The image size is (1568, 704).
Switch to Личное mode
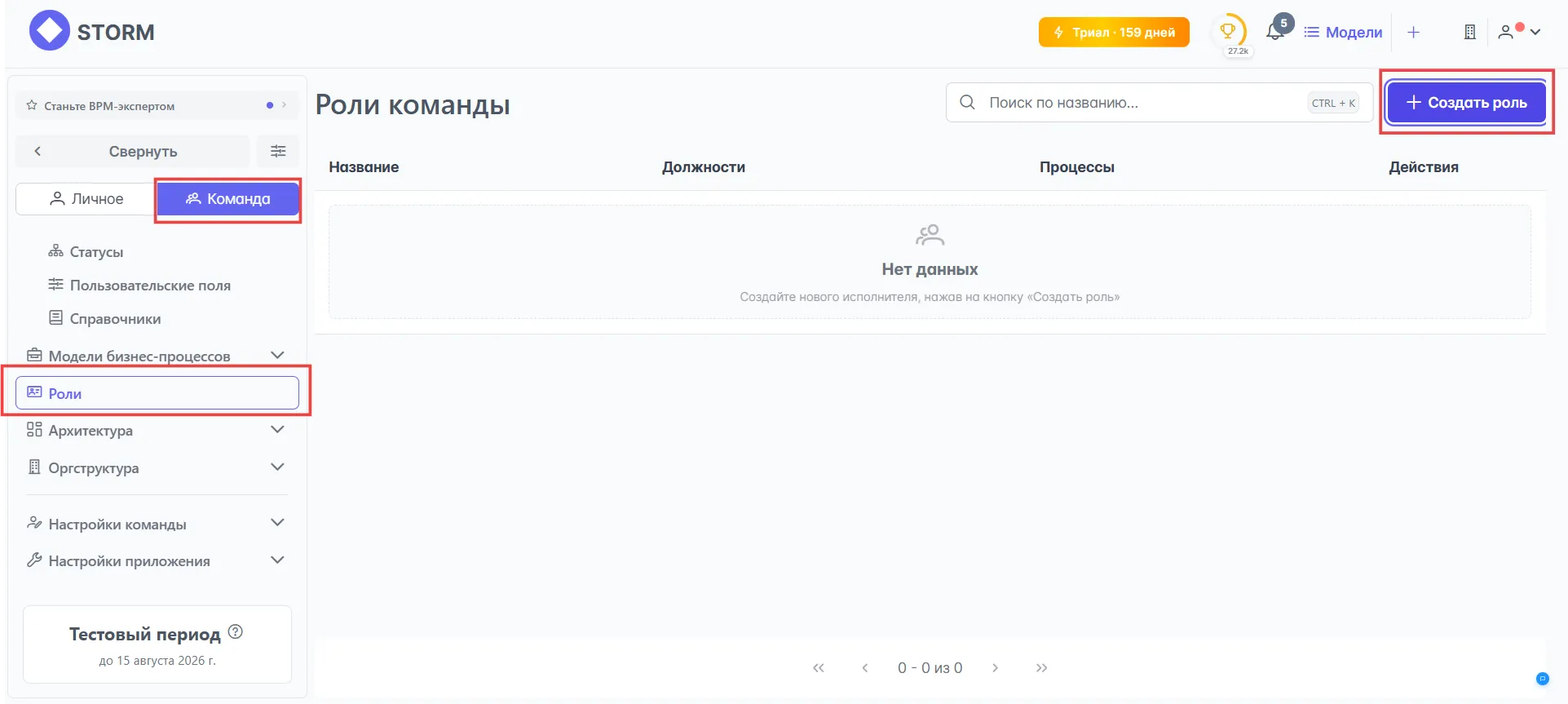tap(86, 199)
